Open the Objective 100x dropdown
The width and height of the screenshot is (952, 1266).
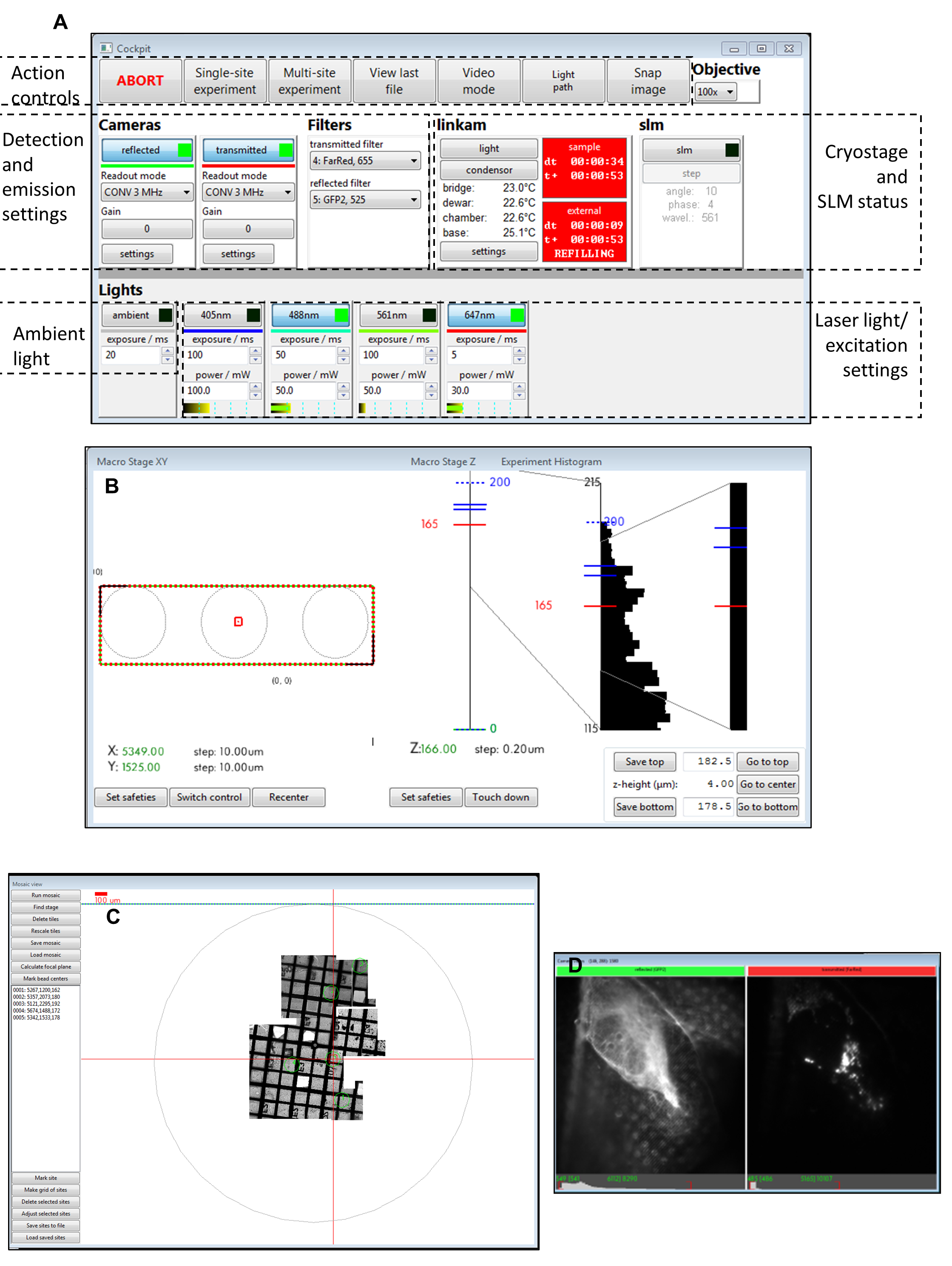[x=716, y=91]
